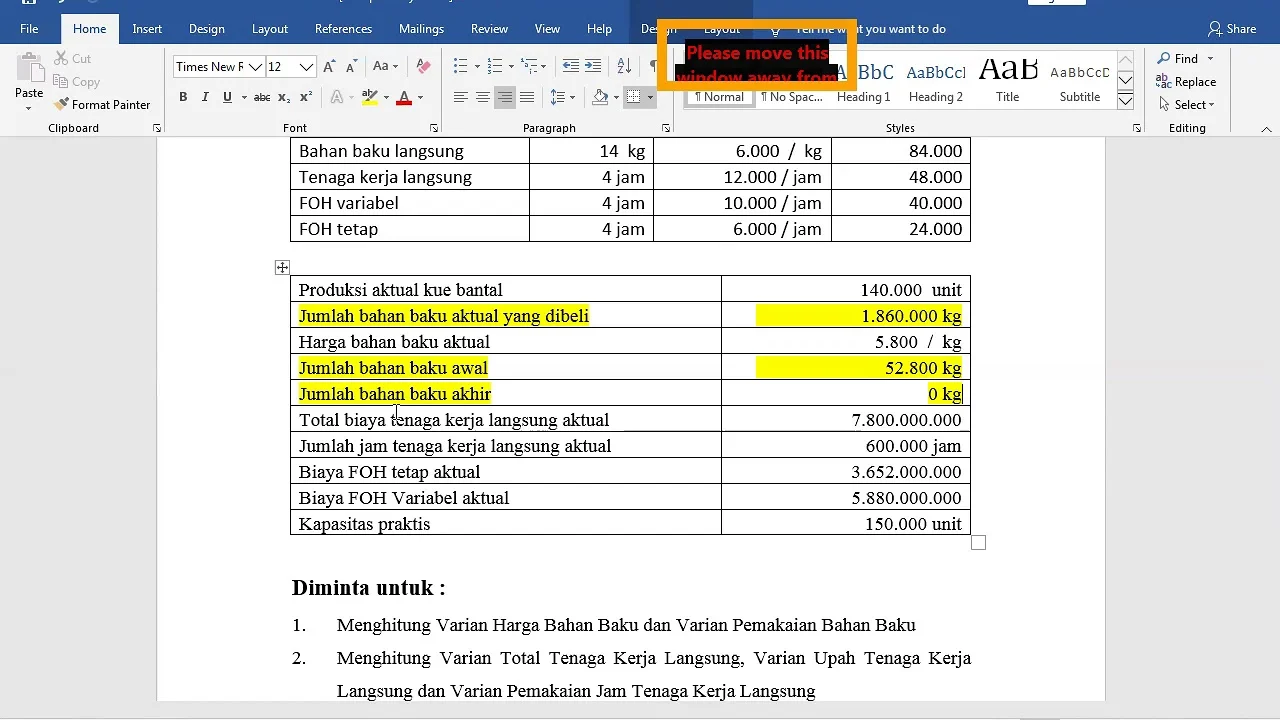Open the font size dropdown
This screenshot has width=1280, height=720.
click(x=306, y=67)
